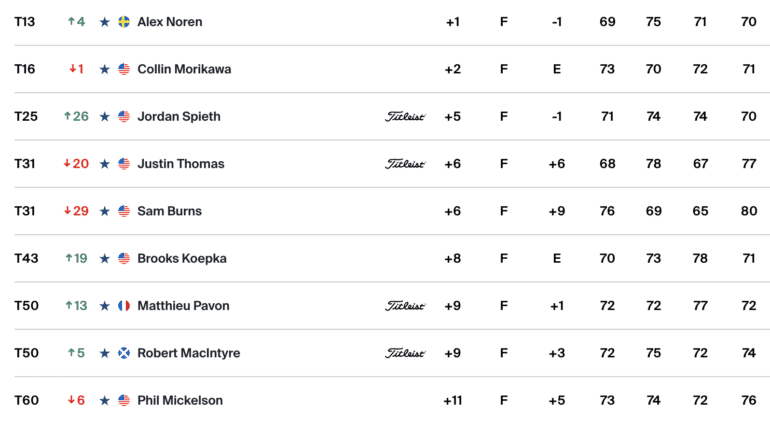This screenshot has width=770, height=423.
Task: Toggle favorite star for Jordan Spieth
Action: tap(105, 116)
